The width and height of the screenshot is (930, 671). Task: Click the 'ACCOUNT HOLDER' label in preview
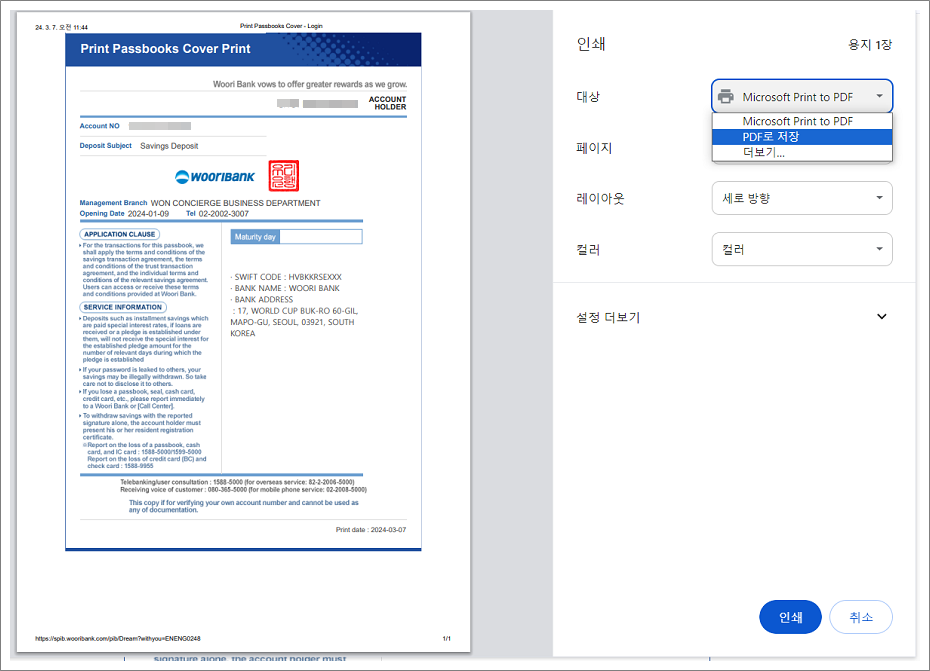pyautogui.click(x=387, y=103)
